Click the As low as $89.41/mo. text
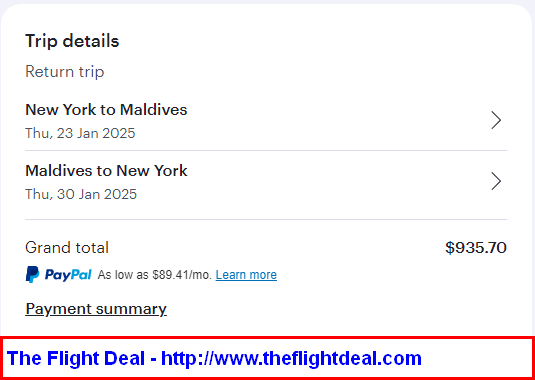Image resolution: width=535 pixels, height=380 pixels. 155,275
